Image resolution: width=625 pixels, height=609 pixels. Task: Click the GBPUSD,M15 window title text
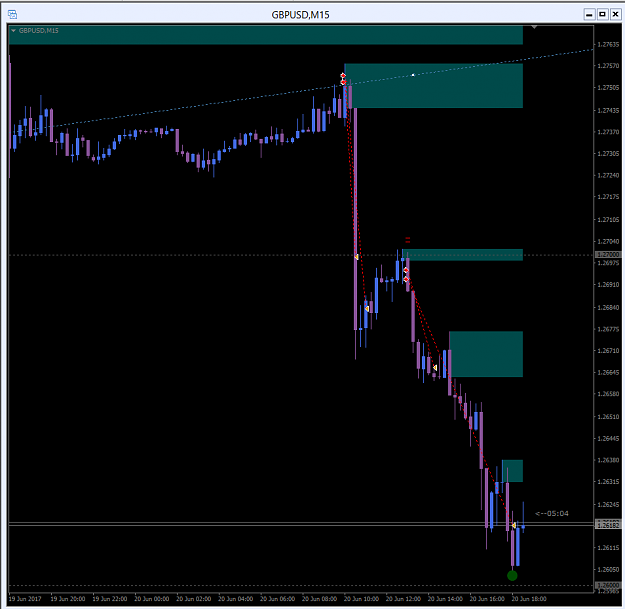click(300, 15)
